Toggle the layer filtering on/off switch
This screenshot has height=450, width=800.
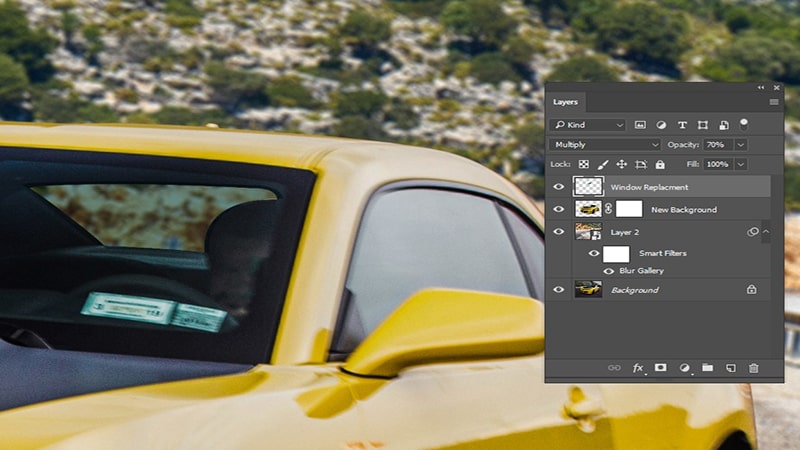[744, 123]
